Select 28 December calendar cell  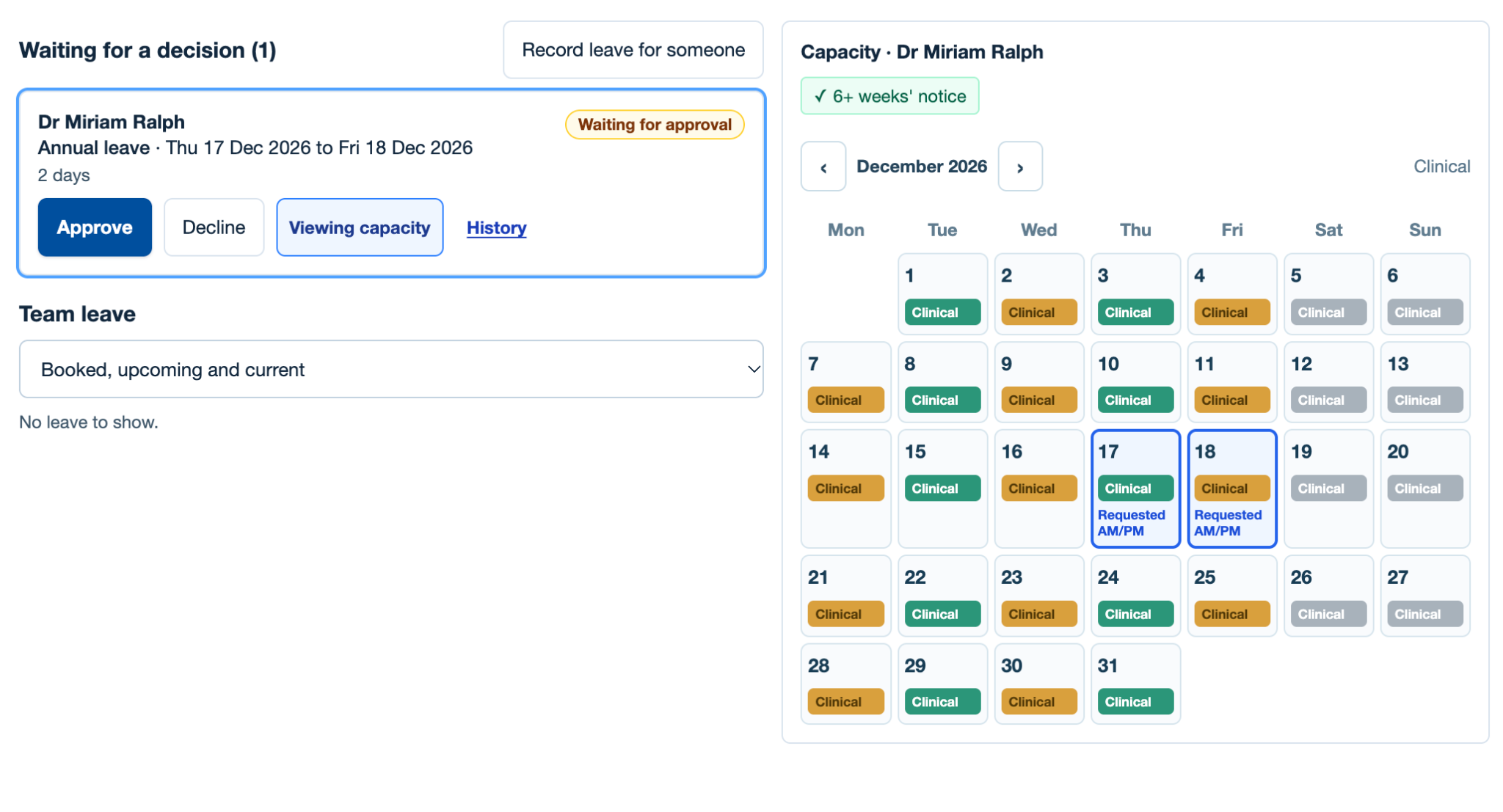[845, 684]
